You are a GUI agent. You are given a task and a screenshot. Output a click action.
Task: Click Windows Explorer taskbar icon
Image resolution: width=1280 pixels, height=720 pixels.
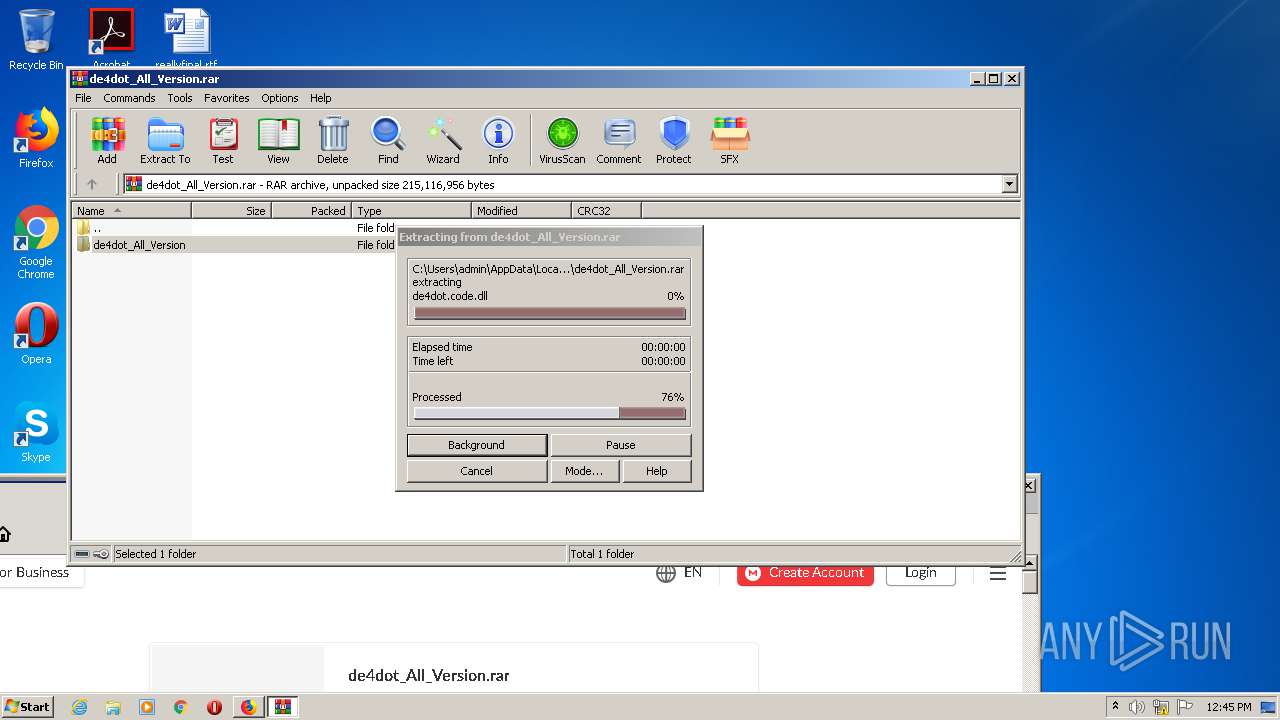coord(113,707)
